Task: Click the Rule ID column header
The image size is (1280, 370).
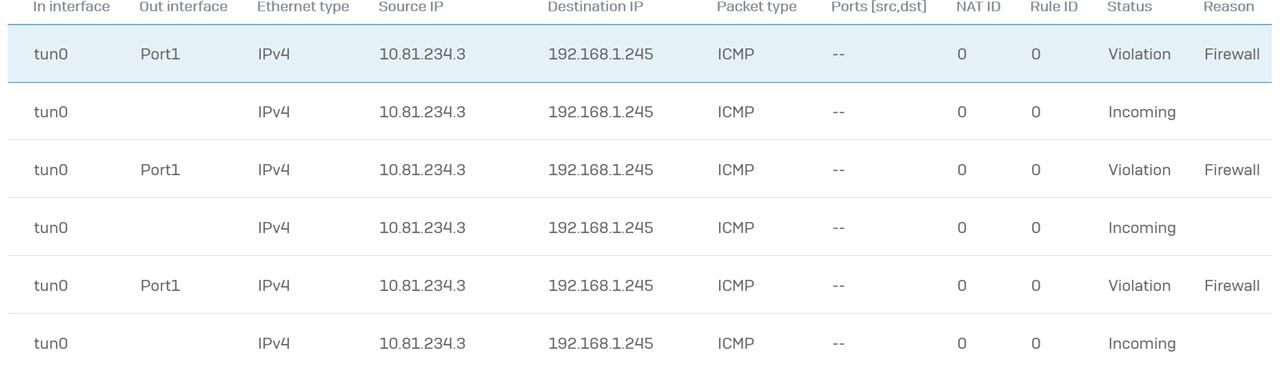Action: pyautogui.click(x=1054, y=7)
